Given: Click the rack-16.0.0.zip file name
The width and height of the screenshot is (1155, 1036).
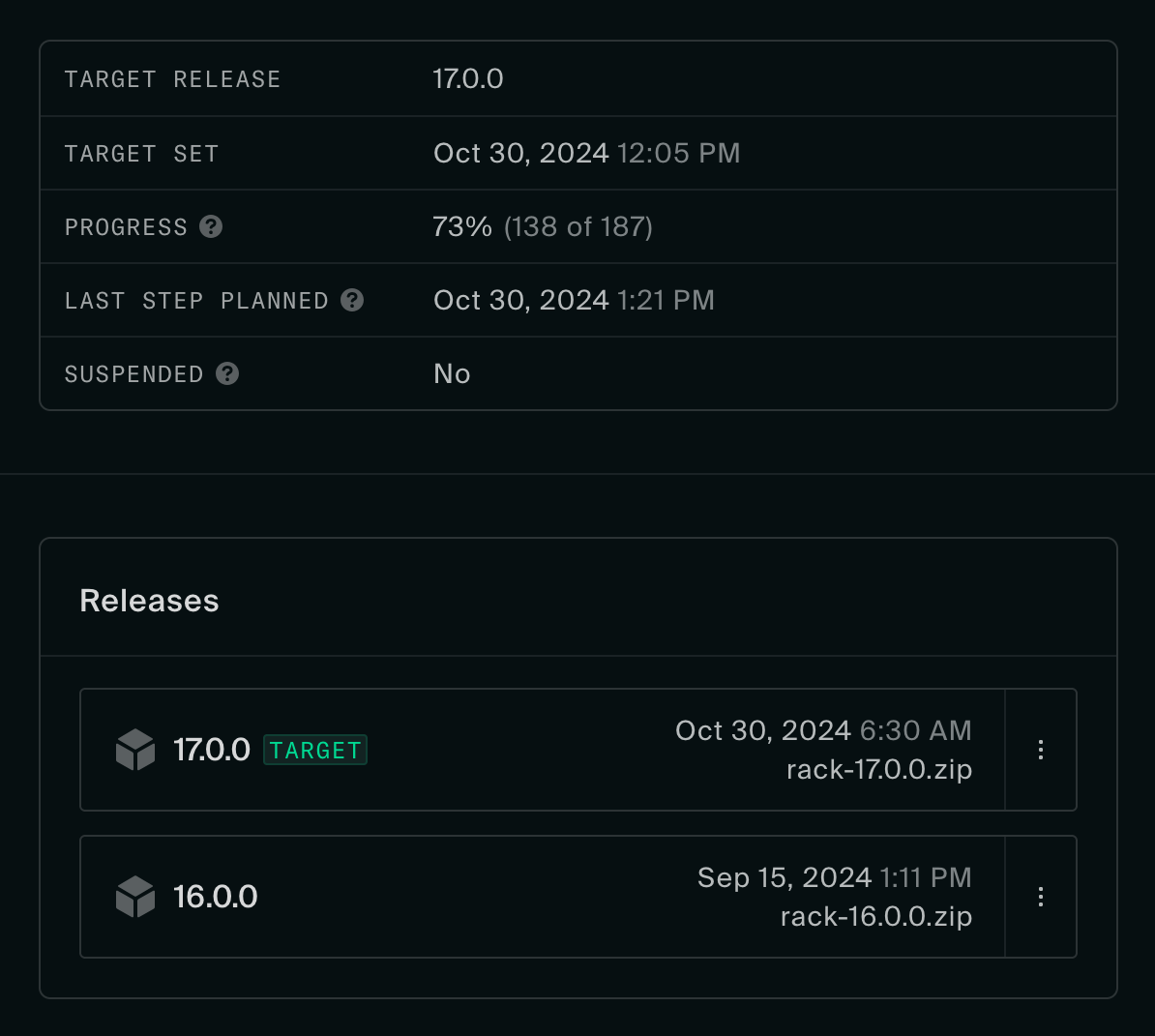Looking at the screenshot, I should tap(875, 916).
